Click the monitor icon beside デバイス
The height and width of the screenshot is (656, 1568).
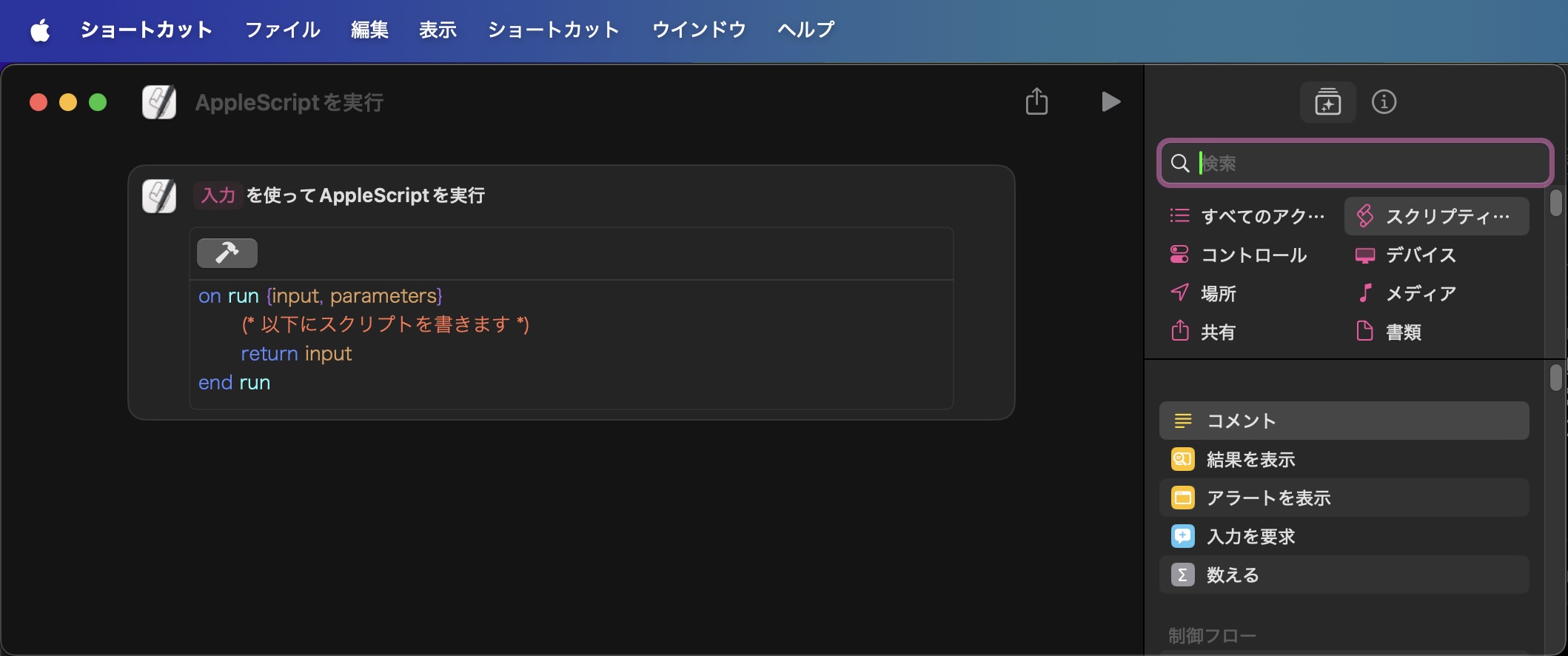point(1365,255)
